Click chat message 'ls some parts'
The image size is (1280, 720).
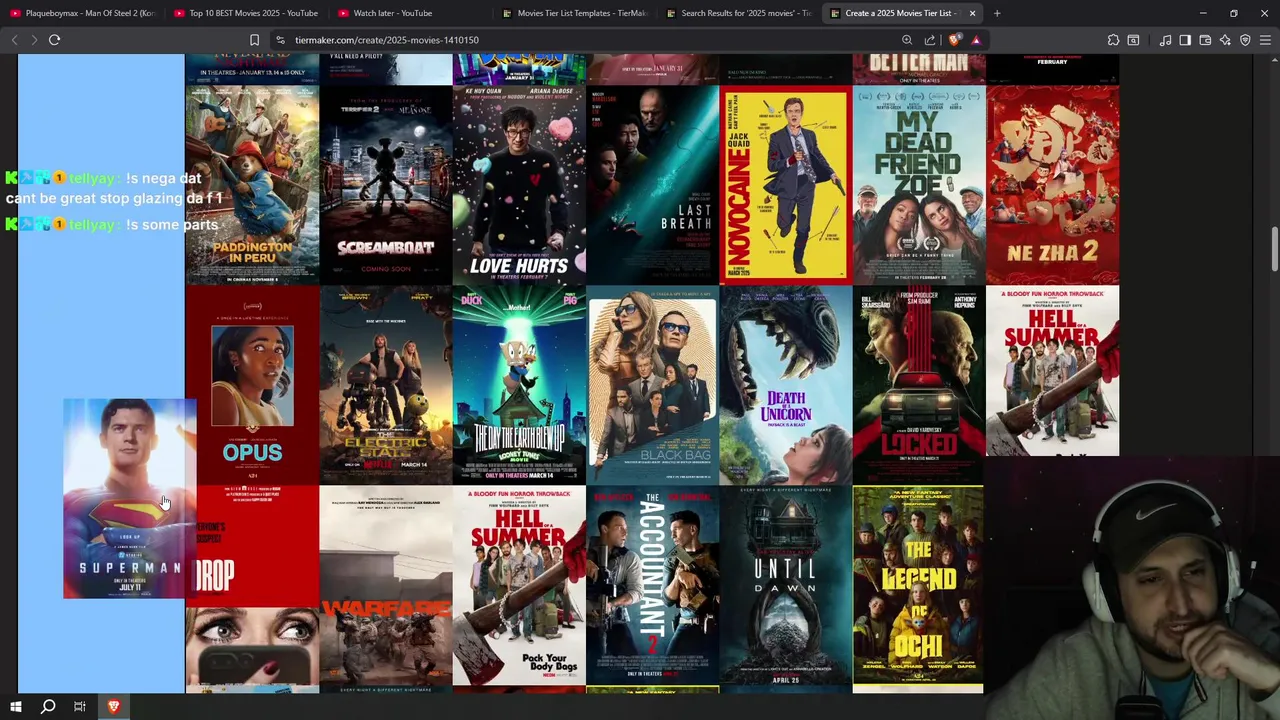click(172, 225)
